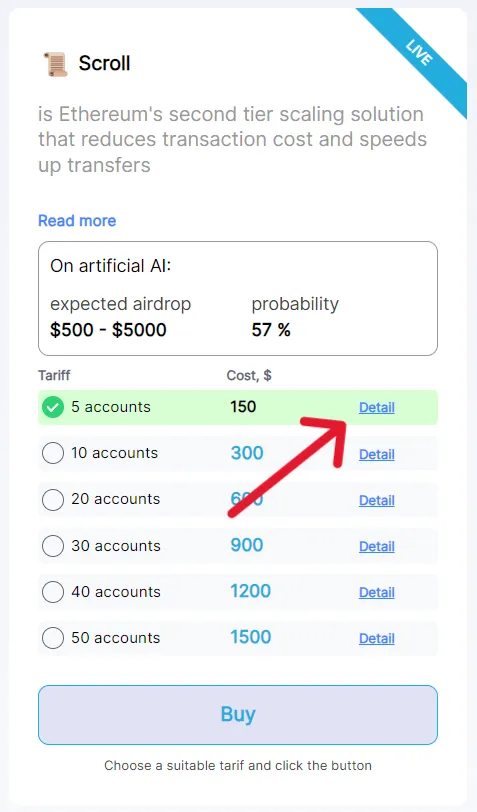Click the 57 % probability value

pos(271,330)
